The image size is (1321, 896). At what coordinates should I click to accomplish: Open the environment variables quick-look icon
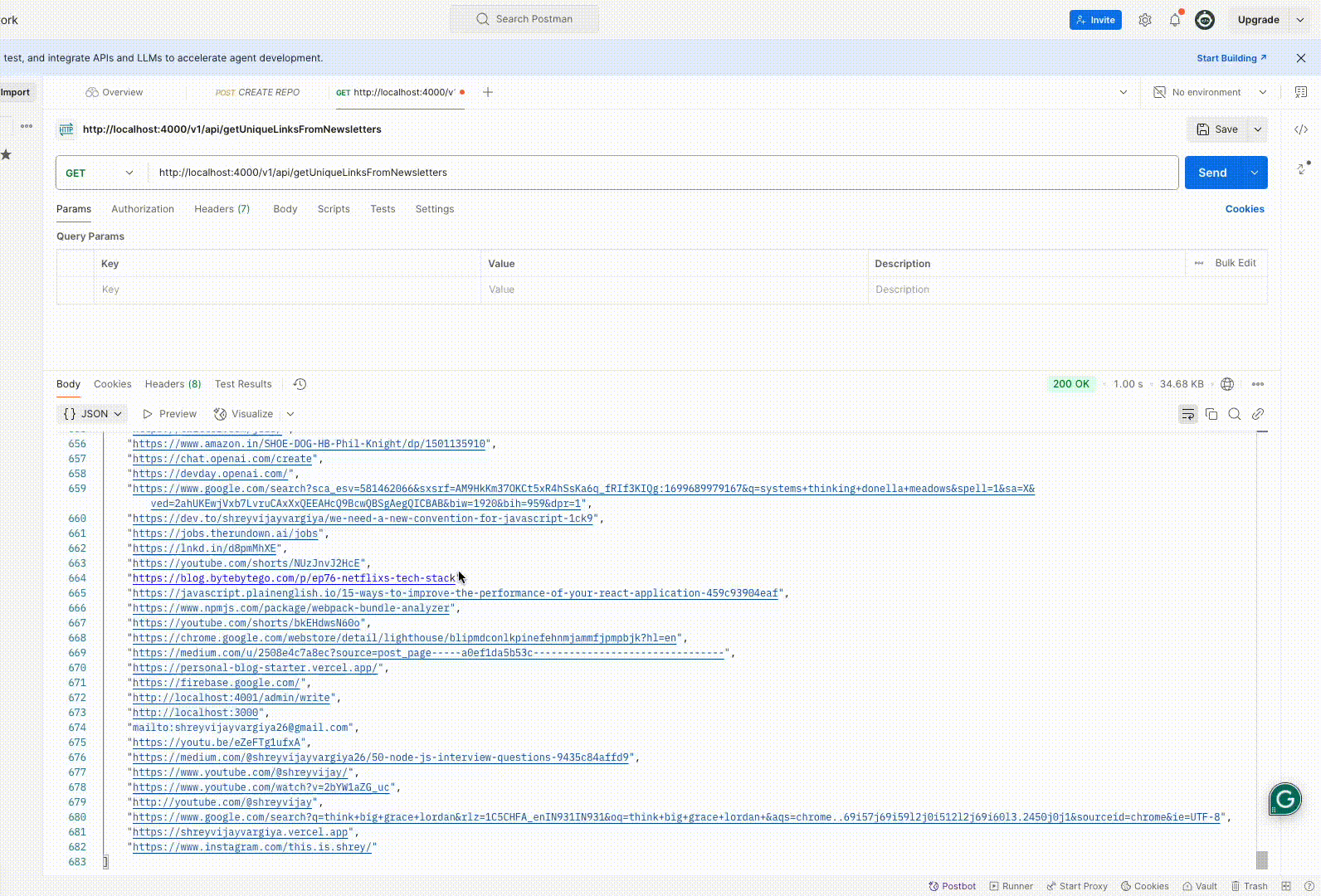click(1301, 92)
